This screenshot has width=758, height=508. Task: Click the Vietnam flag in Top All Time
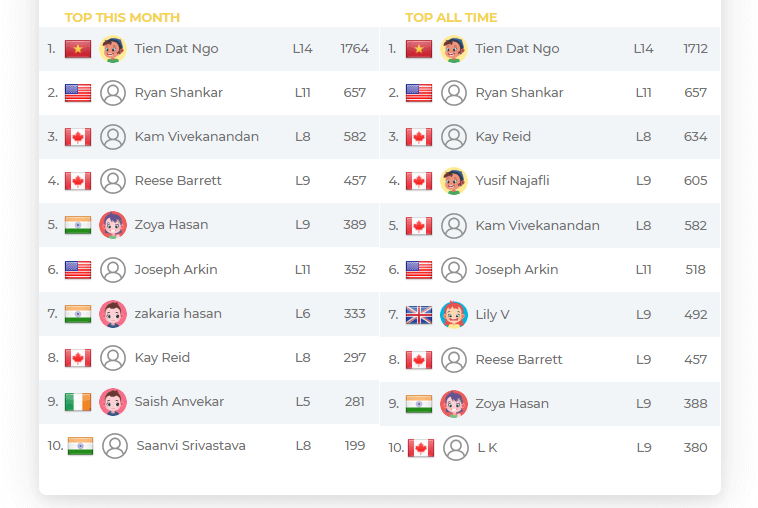419,49
